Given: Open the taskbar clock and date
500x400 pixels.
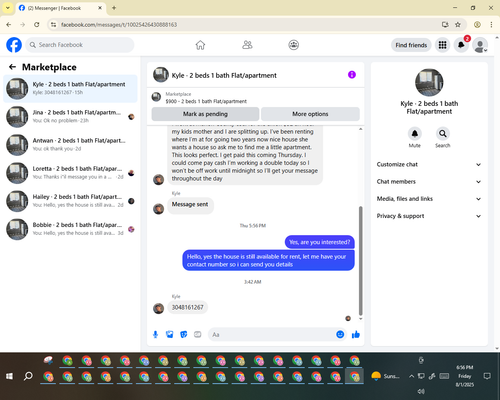Looking at the screenshot, I should click(464, 376).
